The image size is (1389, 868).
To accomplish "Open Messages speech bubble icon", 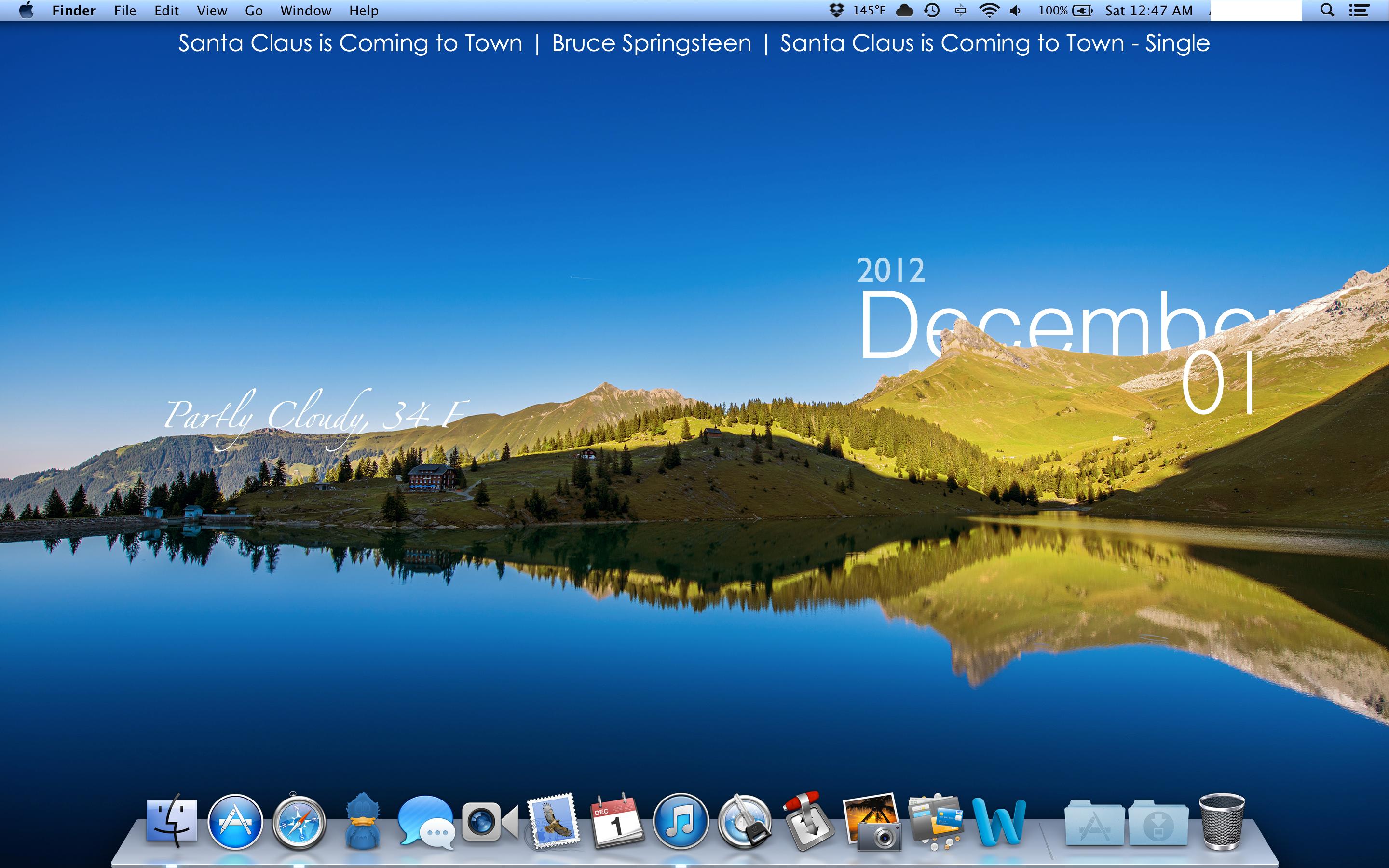I will point(426,822).
